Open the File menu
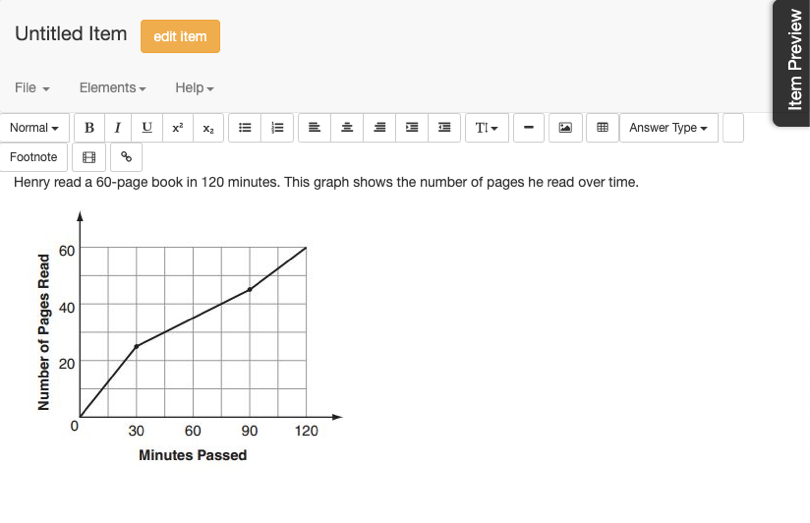The image size is (810, 523). coord(32,88)
